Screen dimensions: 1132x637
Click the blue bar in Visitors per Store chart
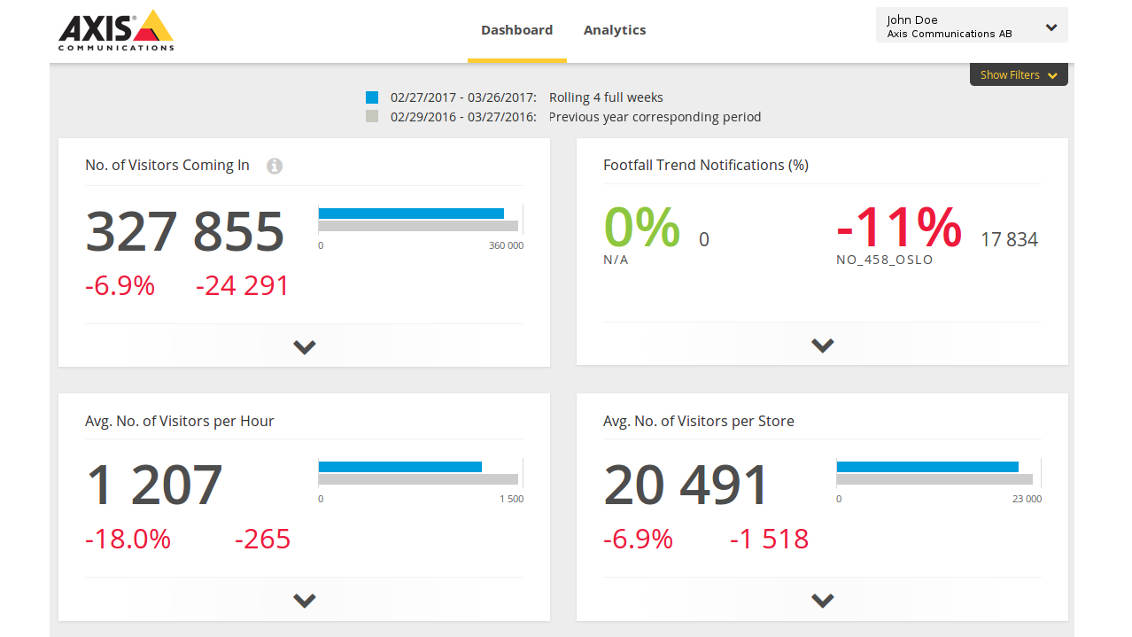pos(926,466)
